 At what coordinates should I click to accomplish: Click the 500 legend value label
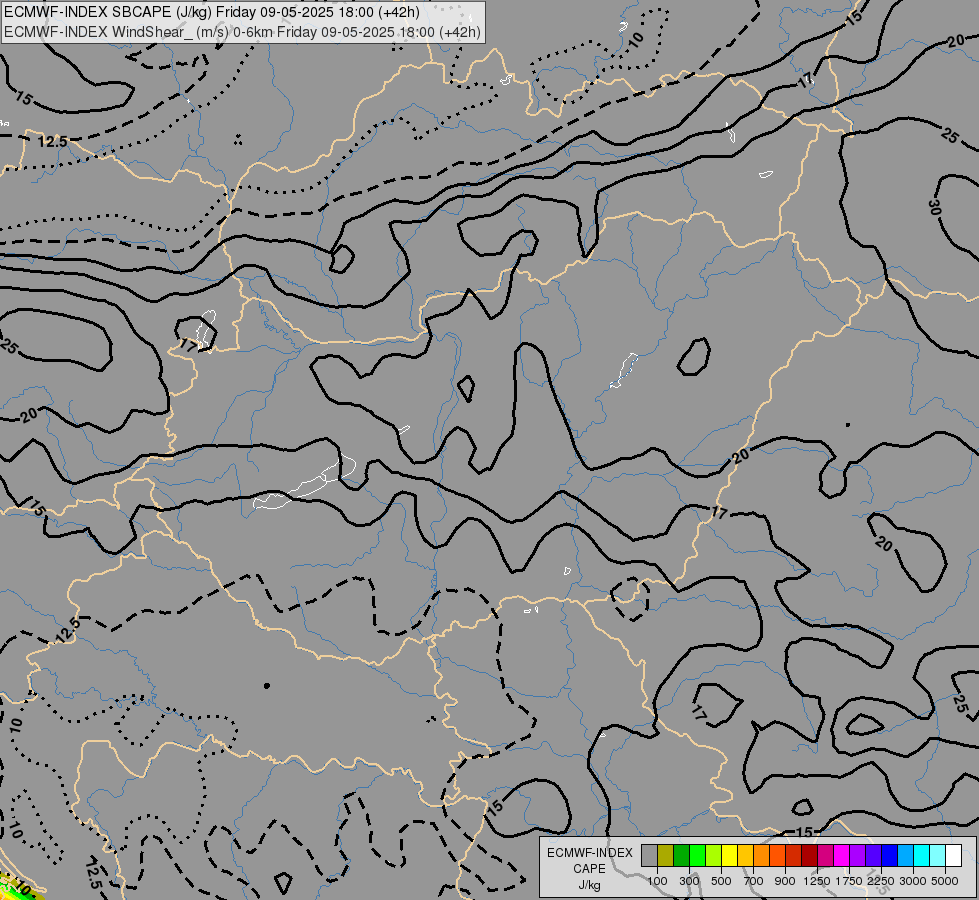tap(721, 881)
